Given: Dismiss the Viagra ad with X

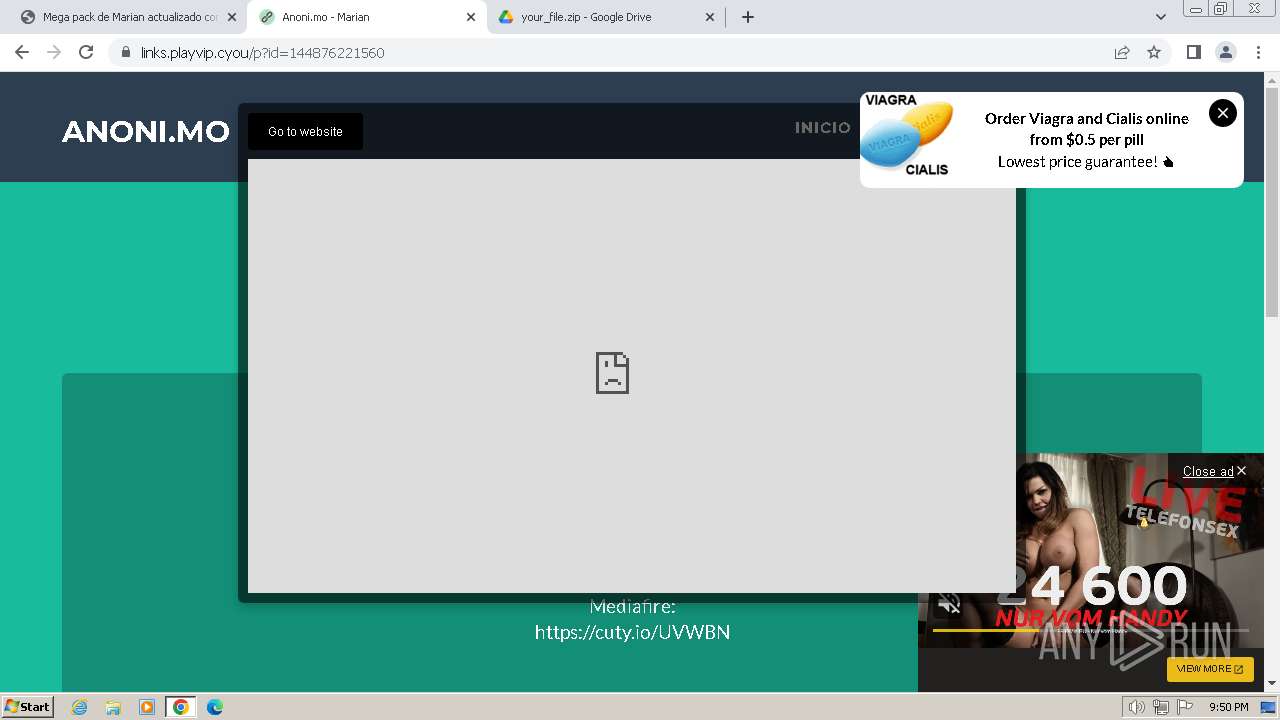Looking at the screenshot, I should pos(1222,113).
